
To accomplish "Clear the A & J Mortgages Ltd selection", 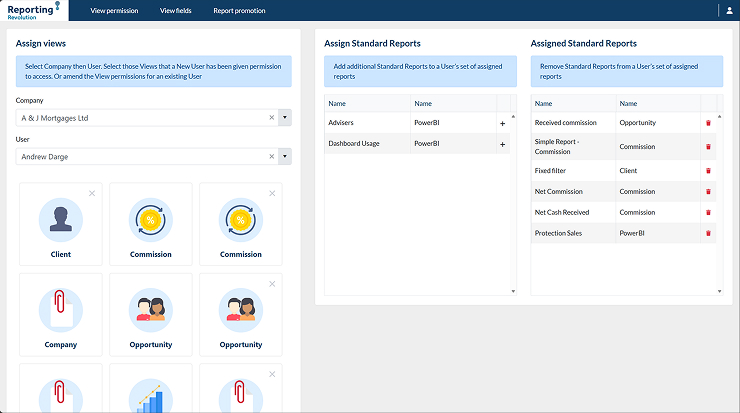I will coord(271,118).
